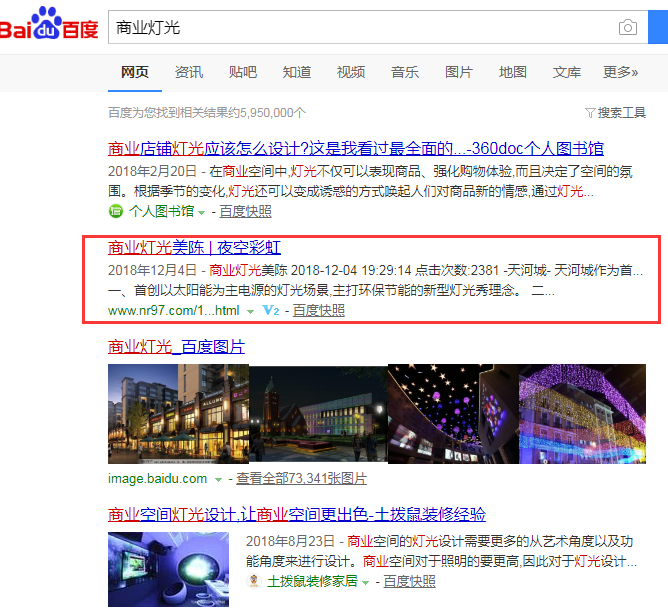This screenshot has width=668, height=614.
Task: Open the dark lit building plaza thumbnail
Action: click(318, 414)
